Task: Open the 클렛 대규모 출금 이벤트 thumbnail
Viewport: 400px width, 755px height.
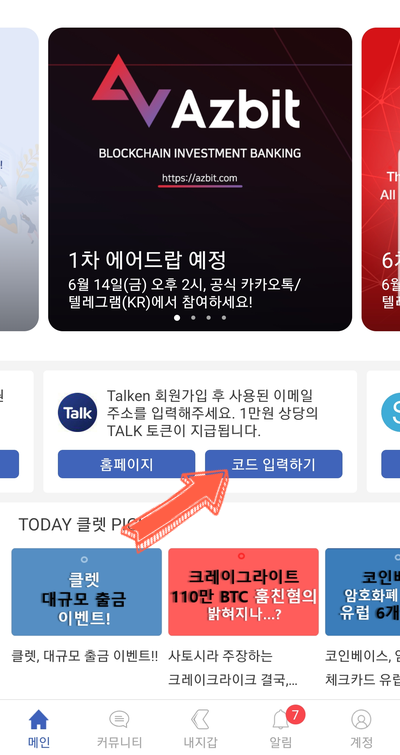Action: pyautogui.click(x=87, y=592)
